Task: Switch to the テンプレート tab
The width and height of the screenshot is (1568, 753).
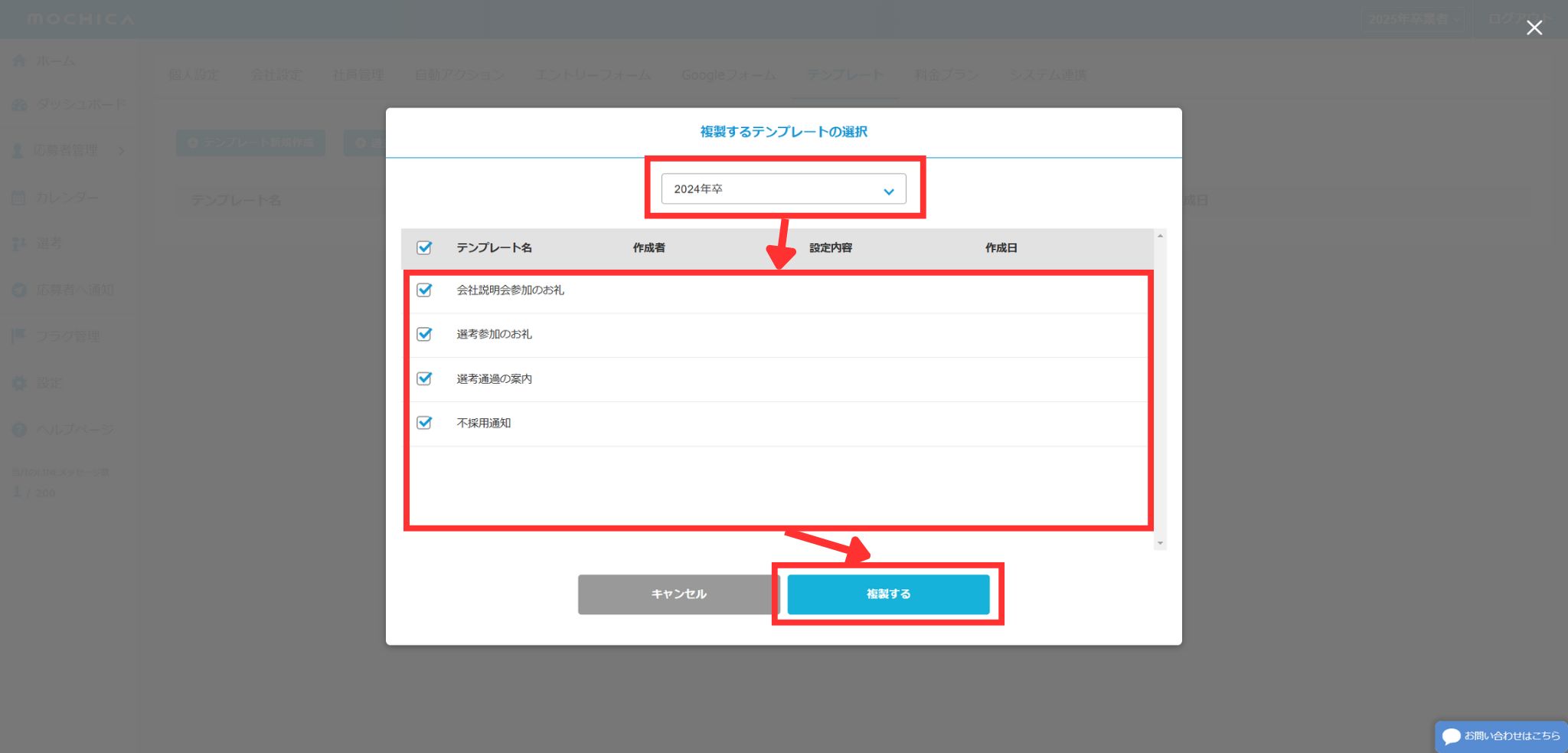Action: click(844, 75)
